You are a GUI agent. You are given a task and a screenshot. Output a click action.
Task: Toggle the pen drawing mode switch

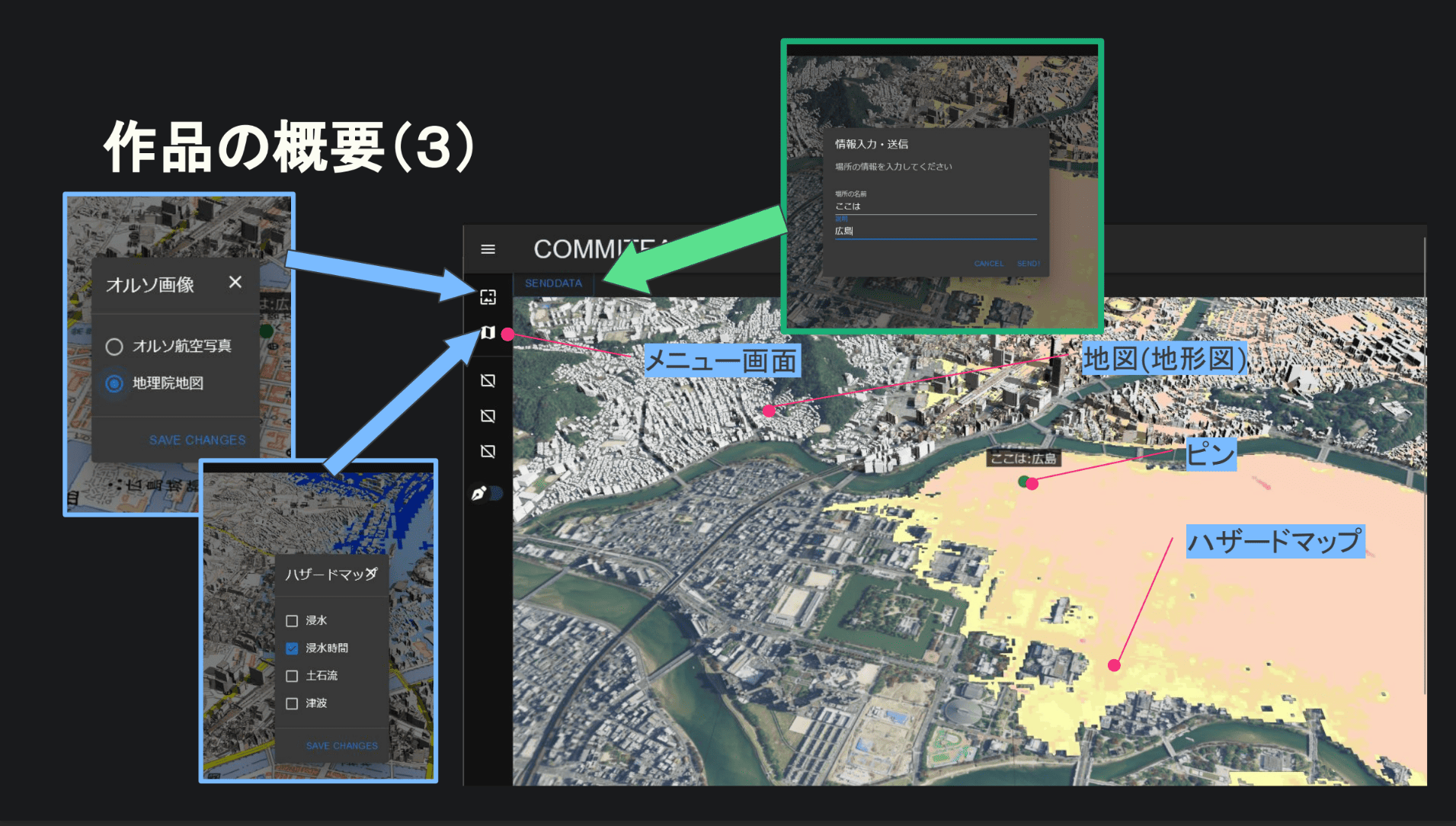[x=488, y=493]
